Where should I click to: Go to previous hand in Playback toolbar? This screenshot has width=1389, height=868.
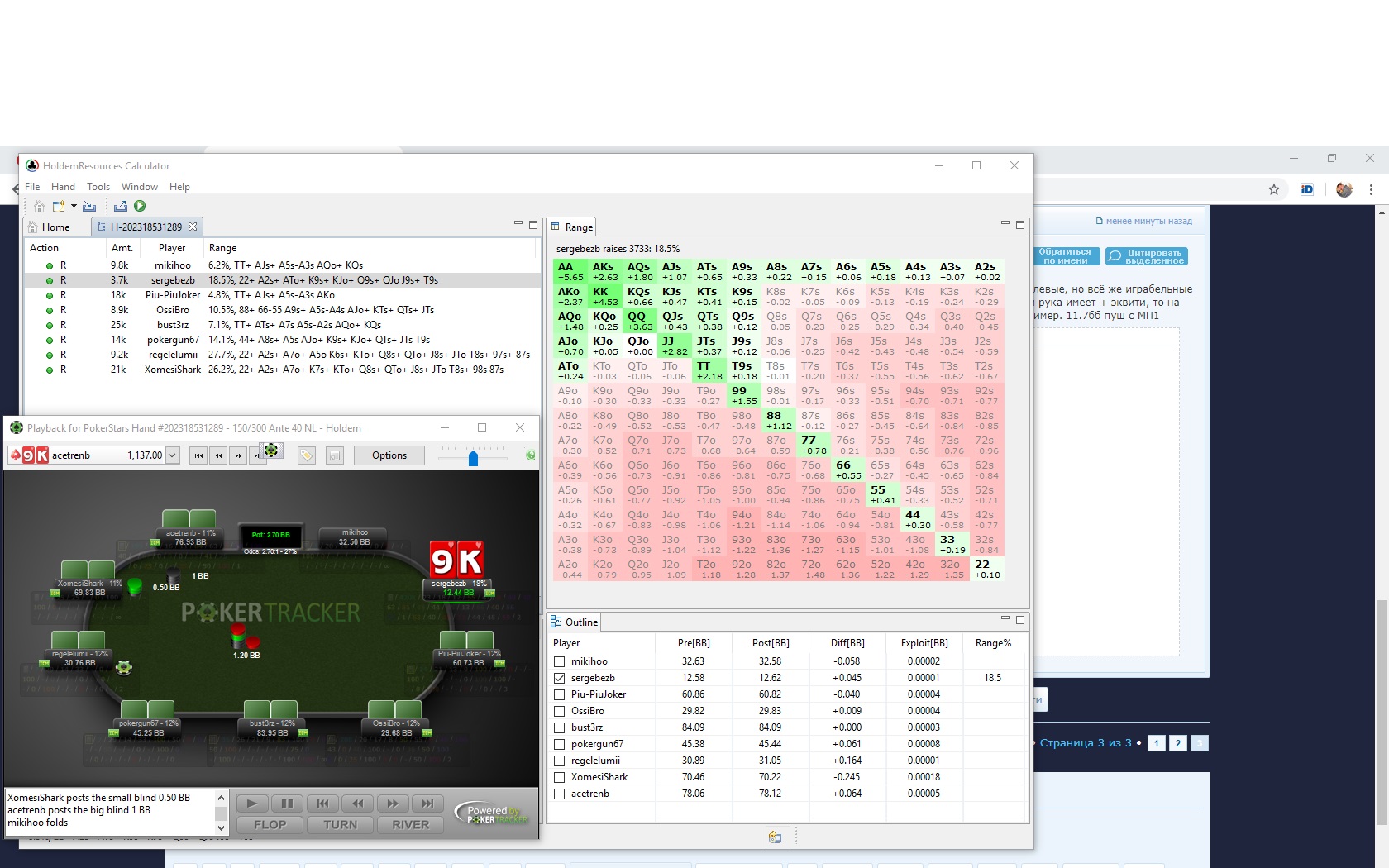(x=218, y=455)
